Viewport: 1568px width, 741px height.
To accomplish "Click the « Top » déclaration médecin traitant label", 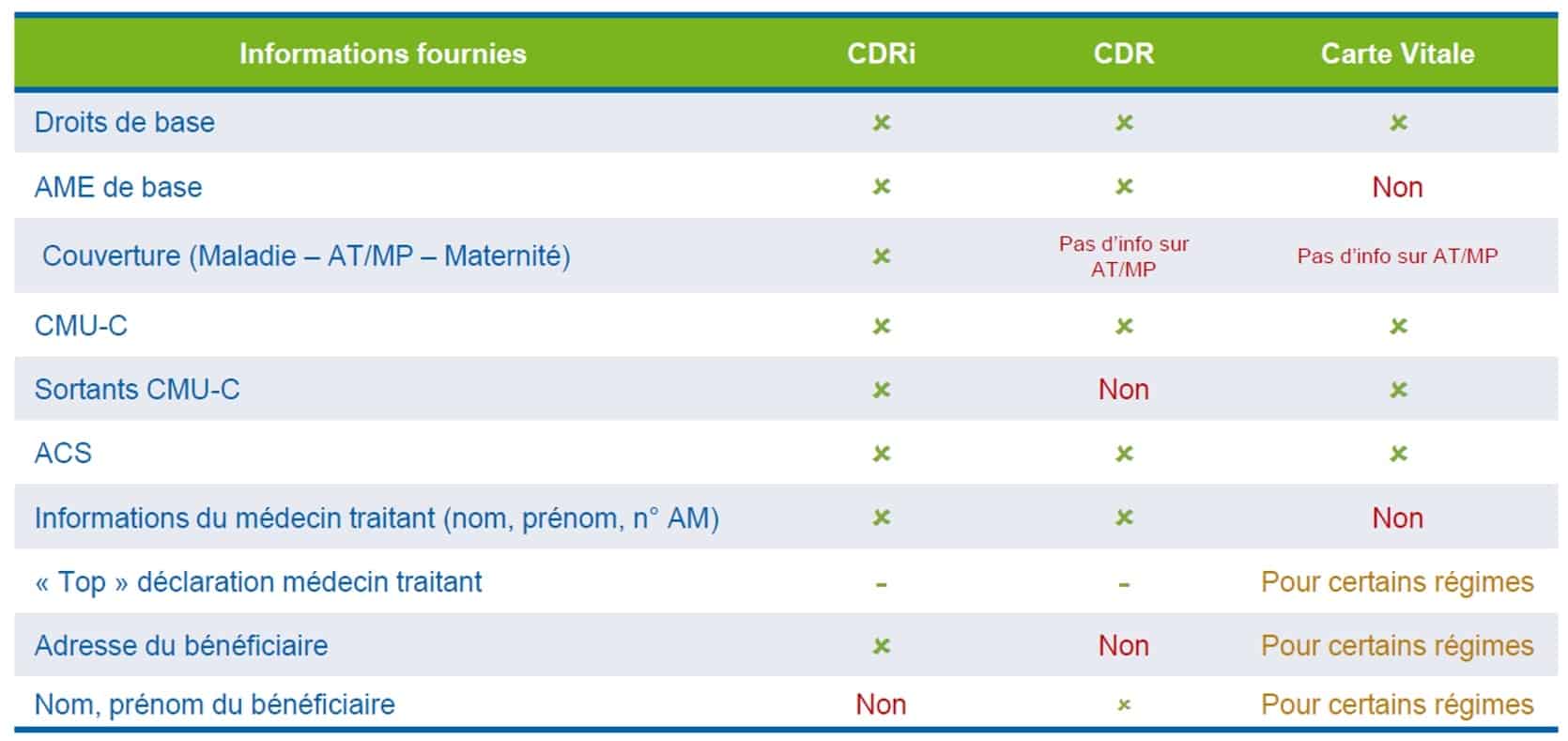I will (258, 582).
